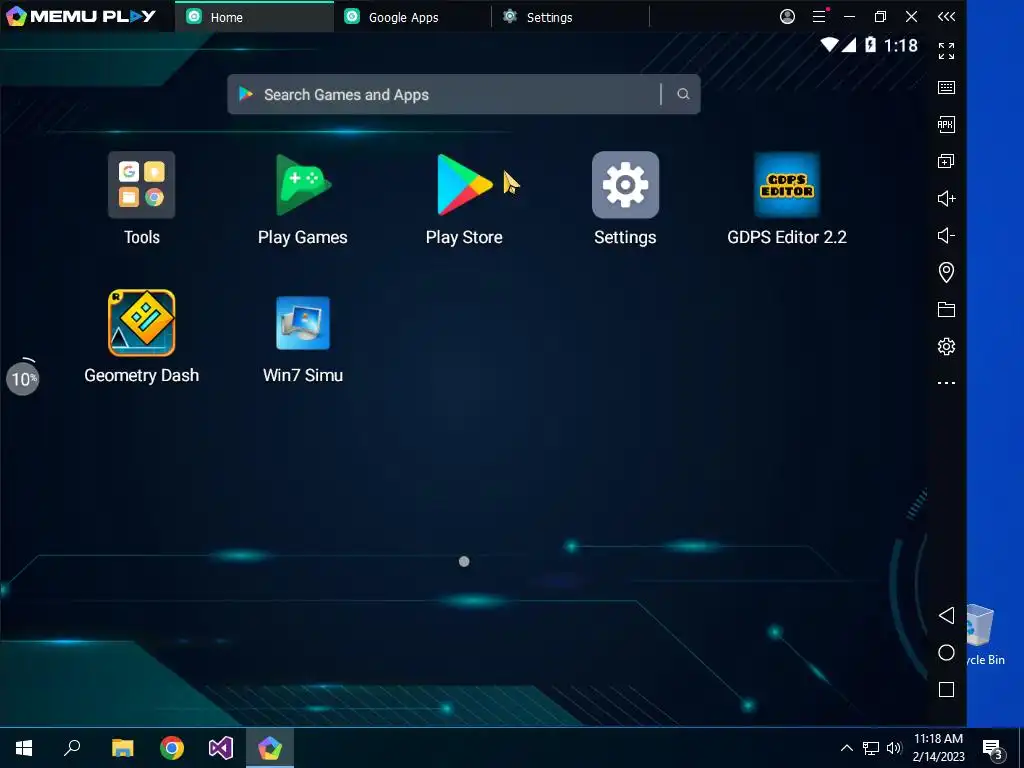1024x768 pixels.
Task: Click the 10% floating indicator
Action: click(23, 378)
